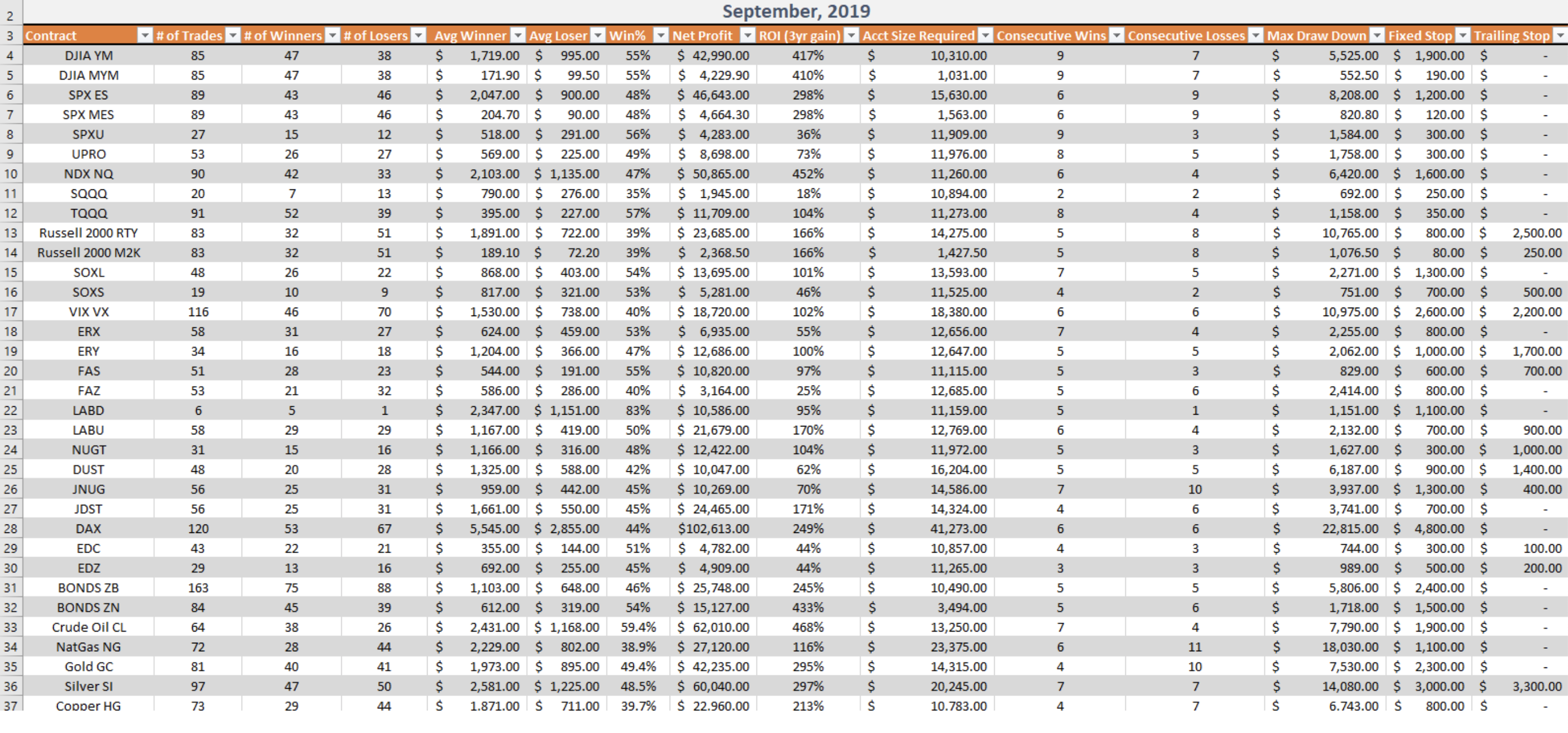Open the # of Trades filter arrow
This screenshot has width=1568, height=733.
(x=233, y=35)
